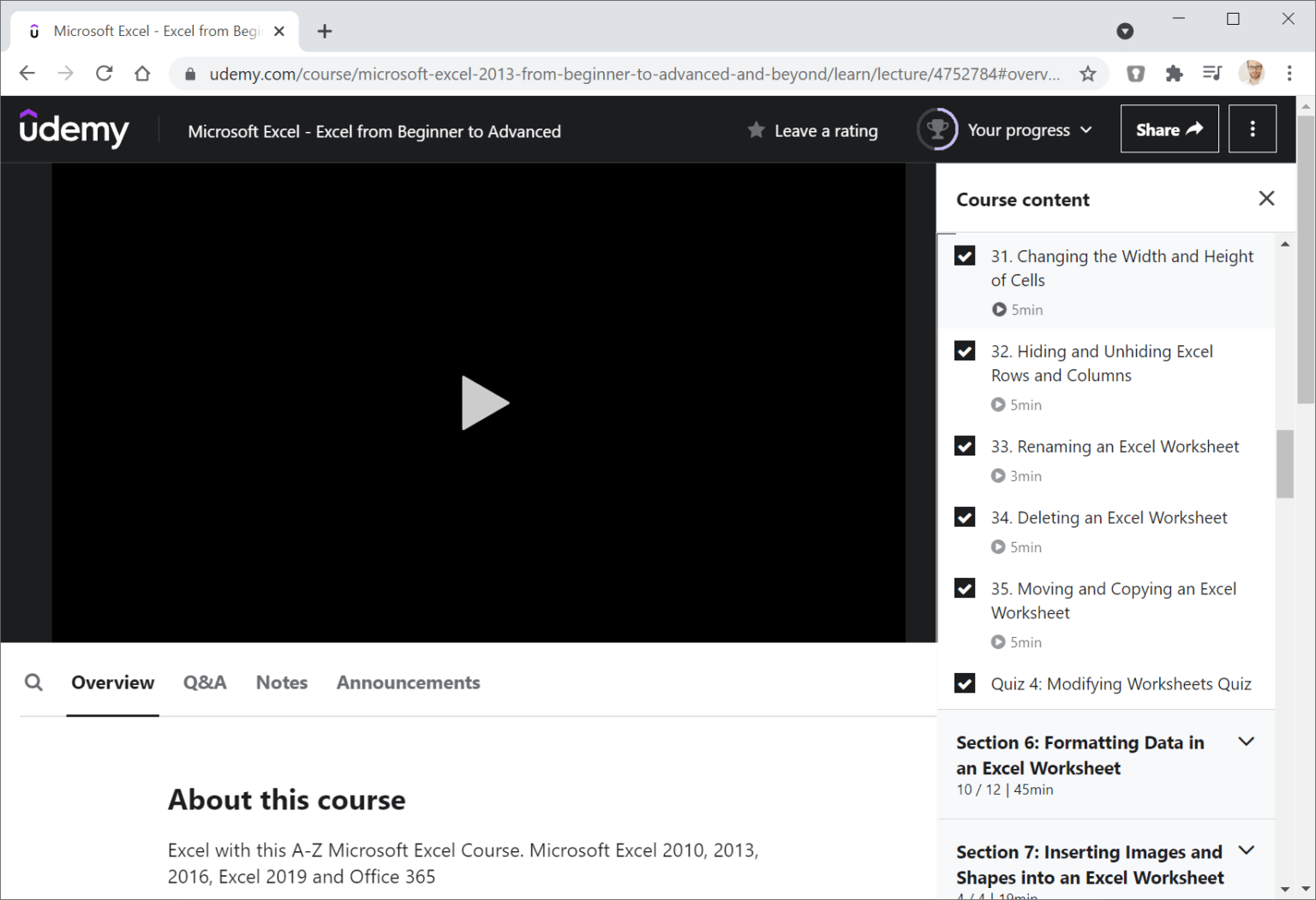Open the Announcements tab
Screen dimensions: 1316x900
click(x=408, y=682)
